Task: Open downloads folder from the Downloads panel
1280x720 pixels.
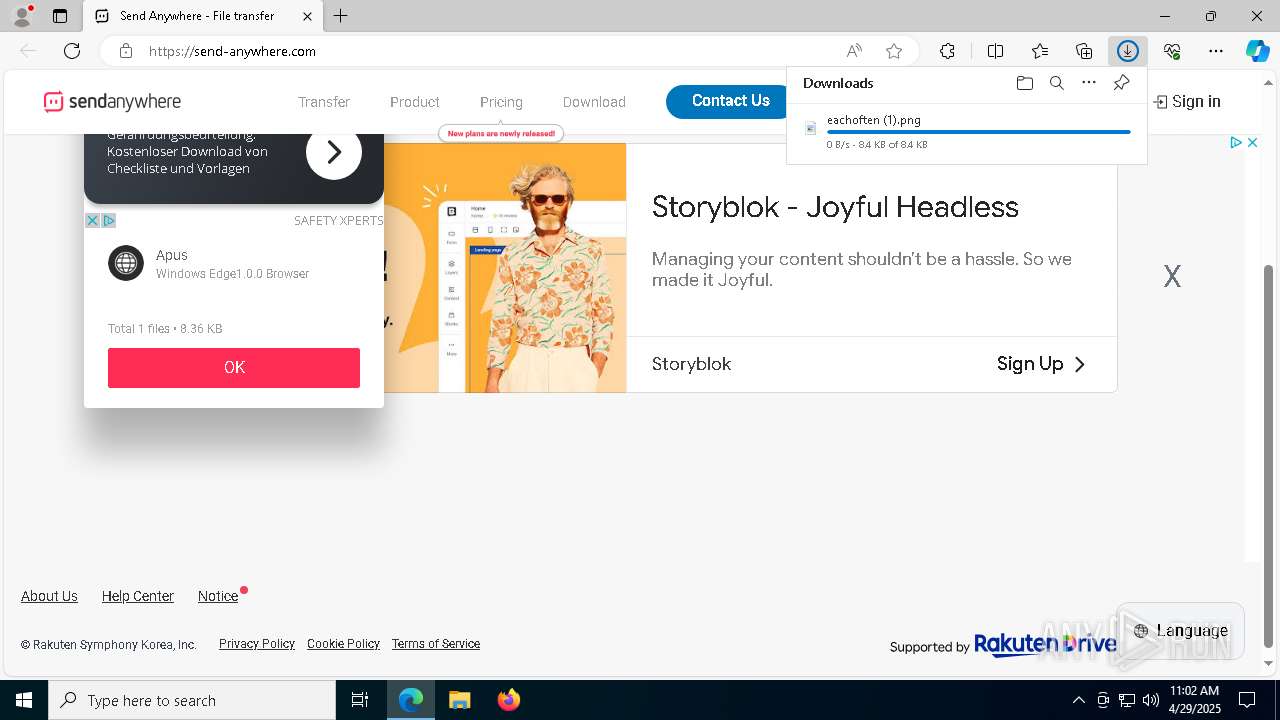Action: (1024, 83)
